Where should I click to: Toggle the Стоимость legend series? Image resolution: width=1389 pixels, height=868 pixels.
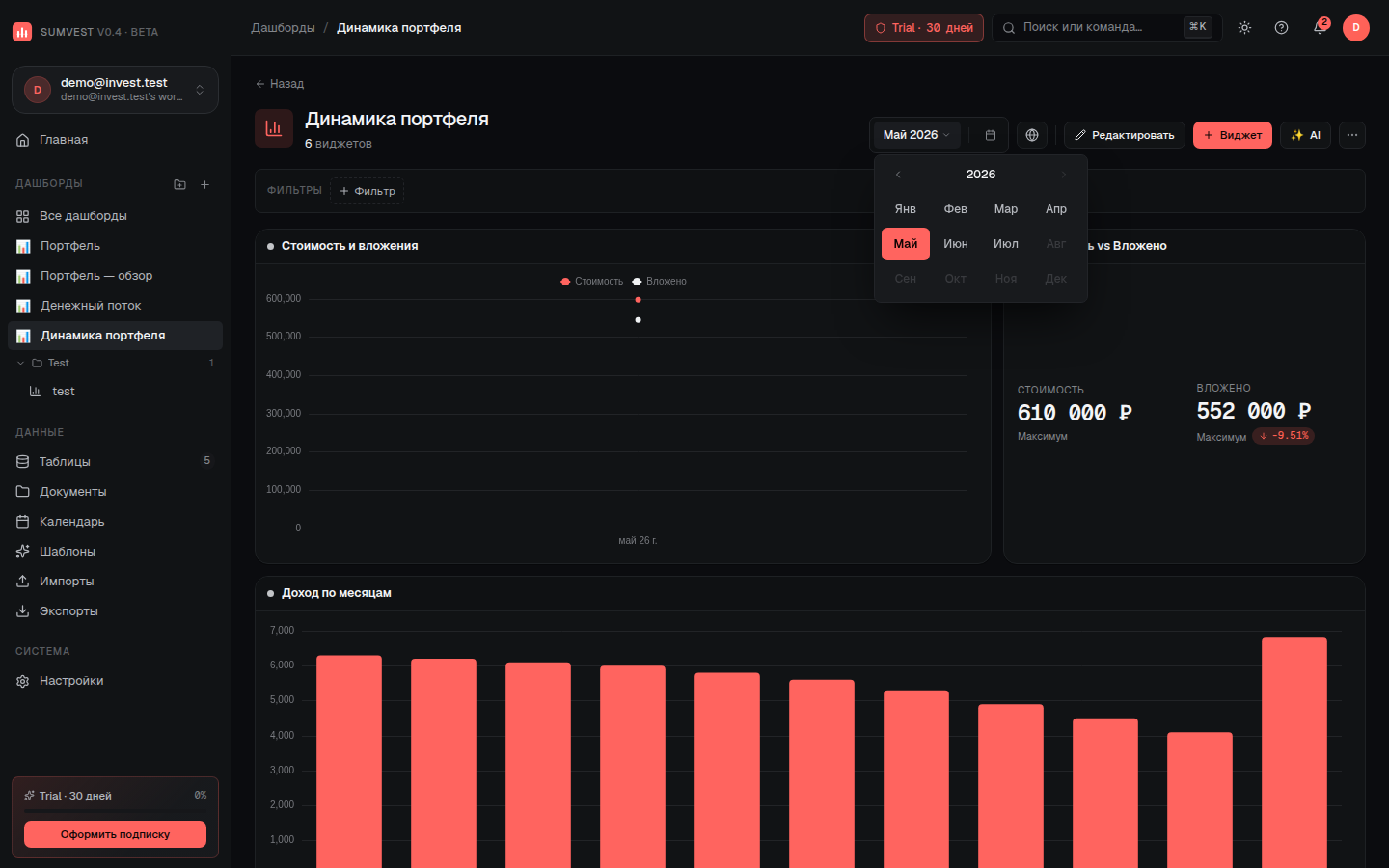pos(592,282)
